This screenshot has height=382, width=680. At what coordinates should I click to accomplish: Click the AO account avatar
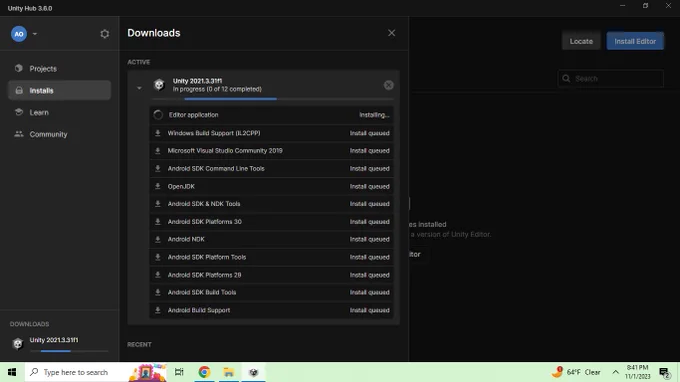click(x=19, y=34)
